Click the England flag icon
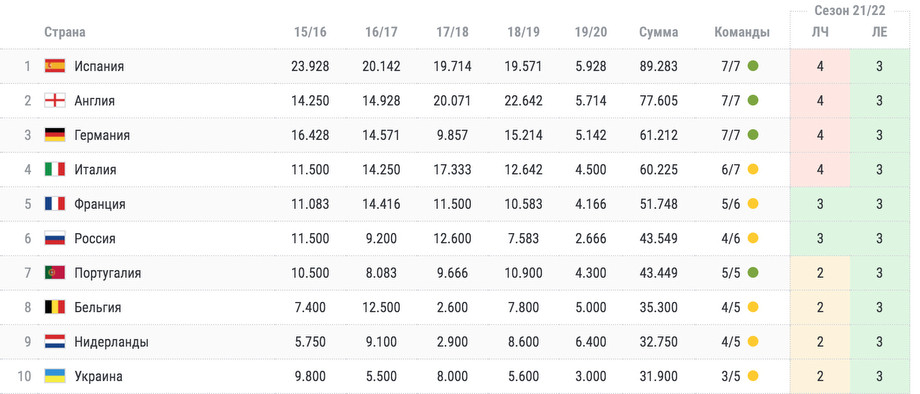The height and width of the screenshot is (394, 920). (x=55, y=100)
